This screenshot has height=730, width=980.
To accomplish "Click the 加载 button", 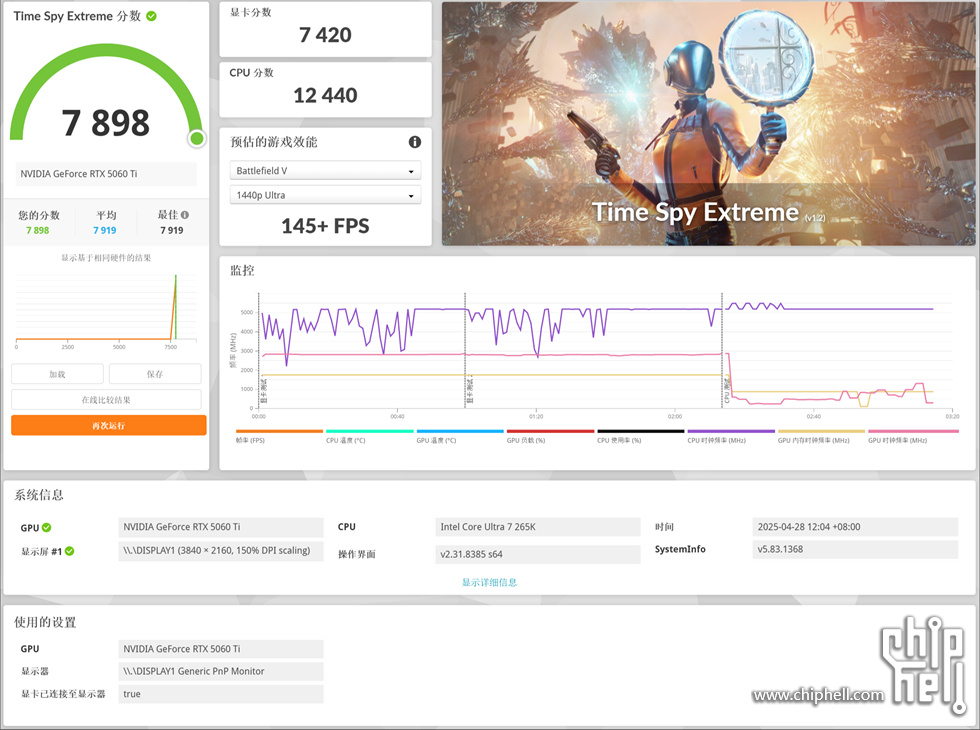I will tap(58, 374).
